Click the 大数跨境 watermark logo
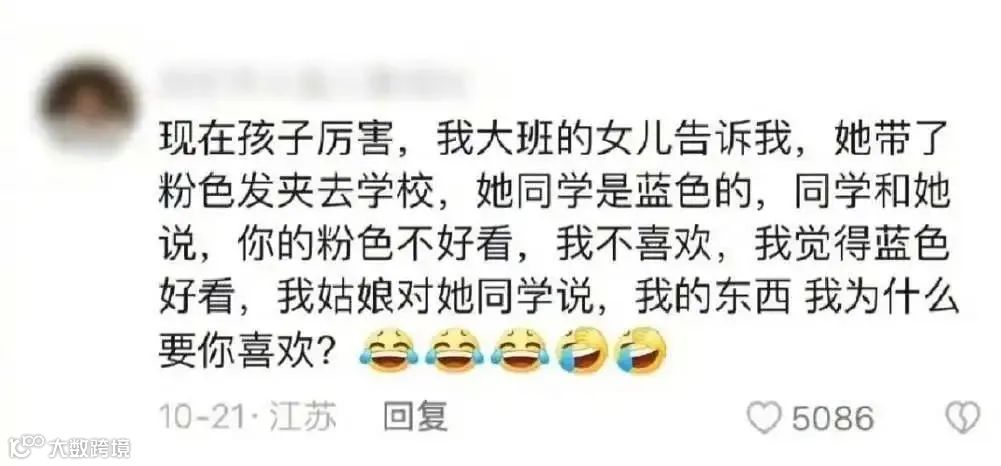1001x466 pixels. point(27,446)
